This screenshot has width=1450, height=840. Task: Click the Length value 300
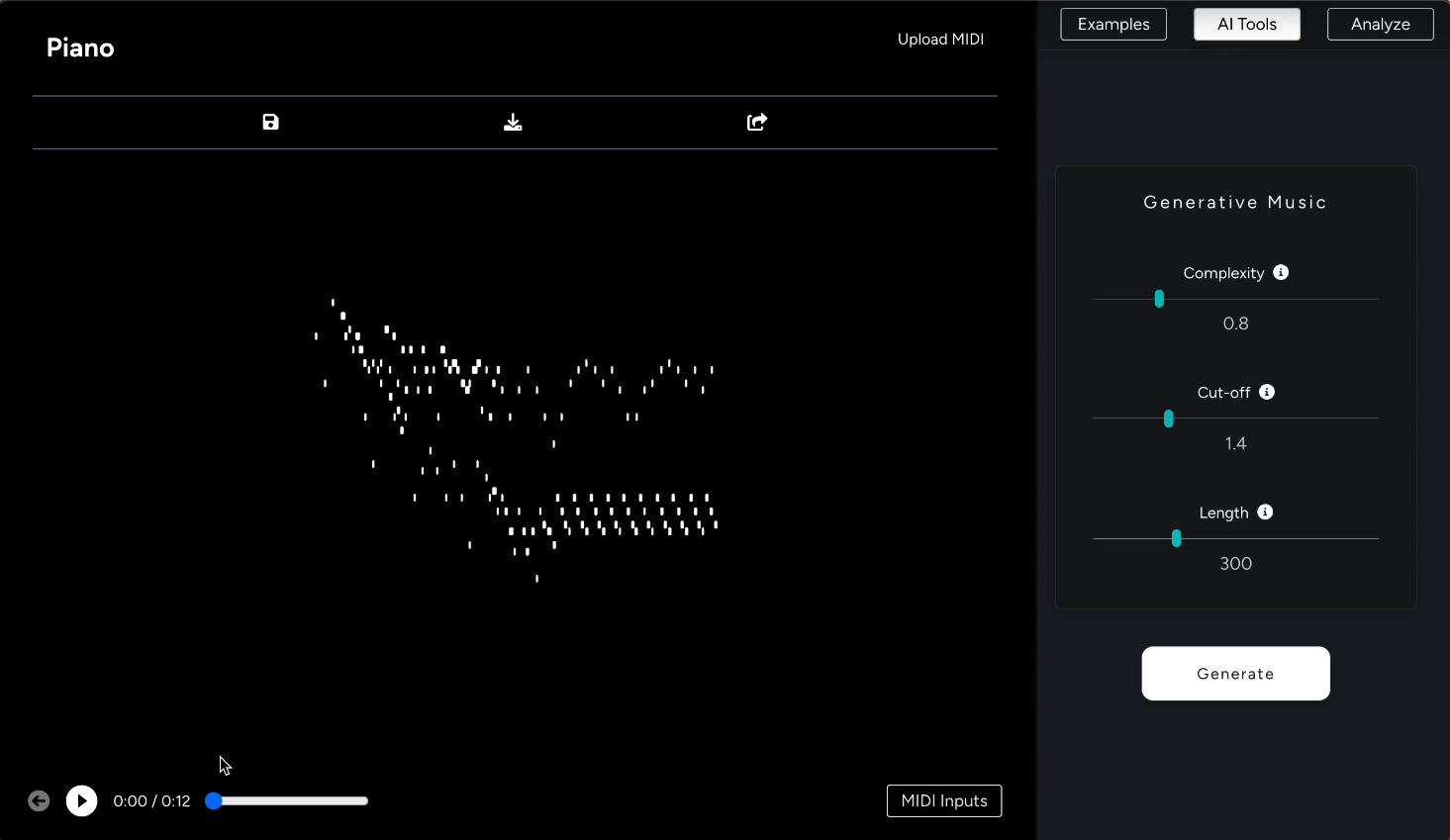pyautogui.click(x=1235, y=564)
